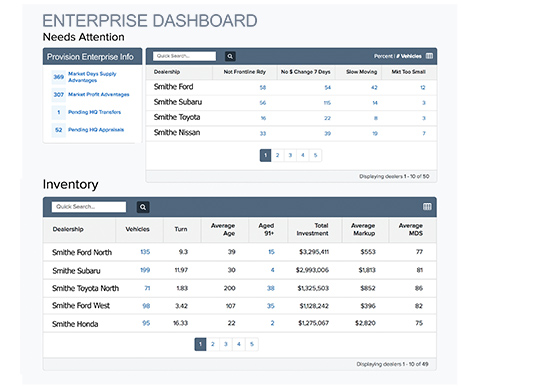Open Smithe Toyota North Aged 91+ value 38
Image resolution: width=546 pixels, height=386 pixels.
tap(271, 288)
